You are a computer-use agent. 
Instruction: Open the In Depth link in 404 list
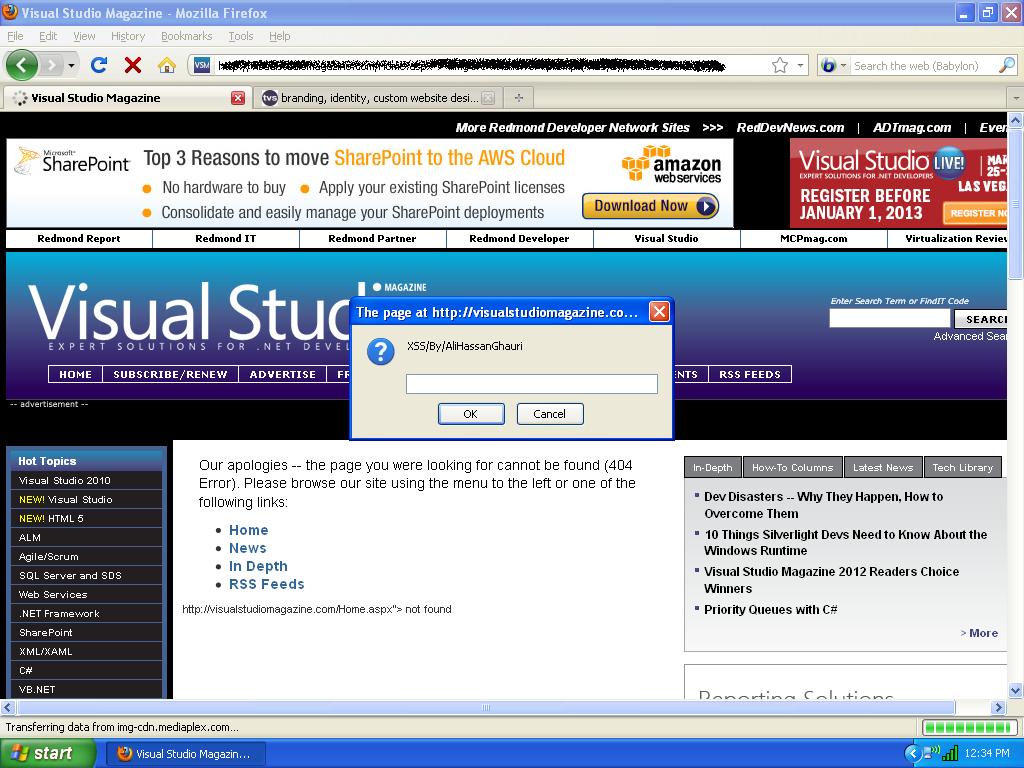coord(258,566)
